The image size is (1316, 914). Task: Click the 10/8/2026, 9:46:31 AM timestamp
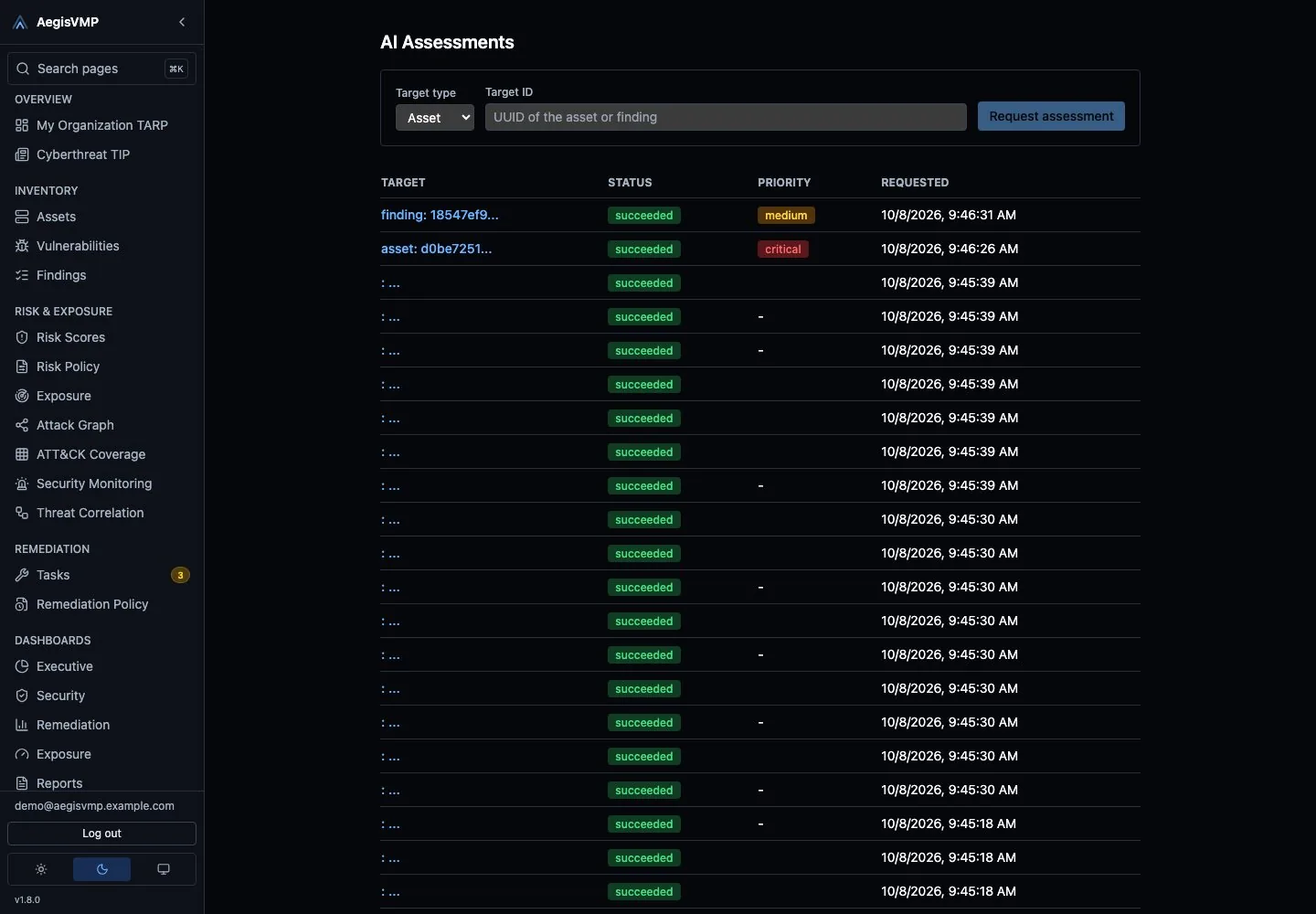point(949,215)
